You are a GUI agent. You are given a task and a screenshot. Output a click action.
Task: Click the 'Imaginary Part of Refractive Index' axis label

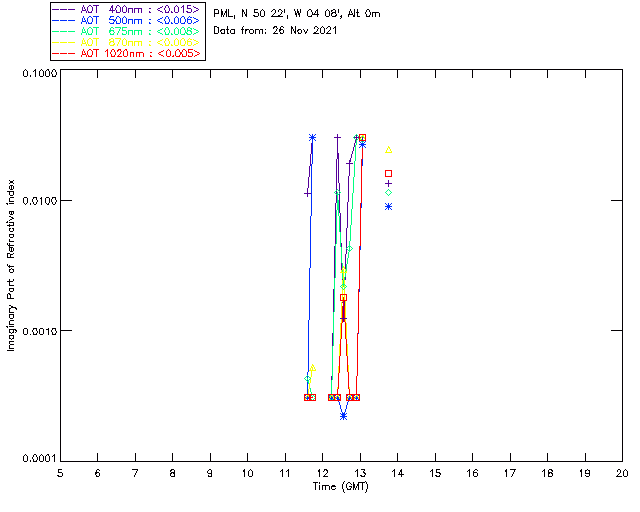pyautogui.click(x=11, y=265)
